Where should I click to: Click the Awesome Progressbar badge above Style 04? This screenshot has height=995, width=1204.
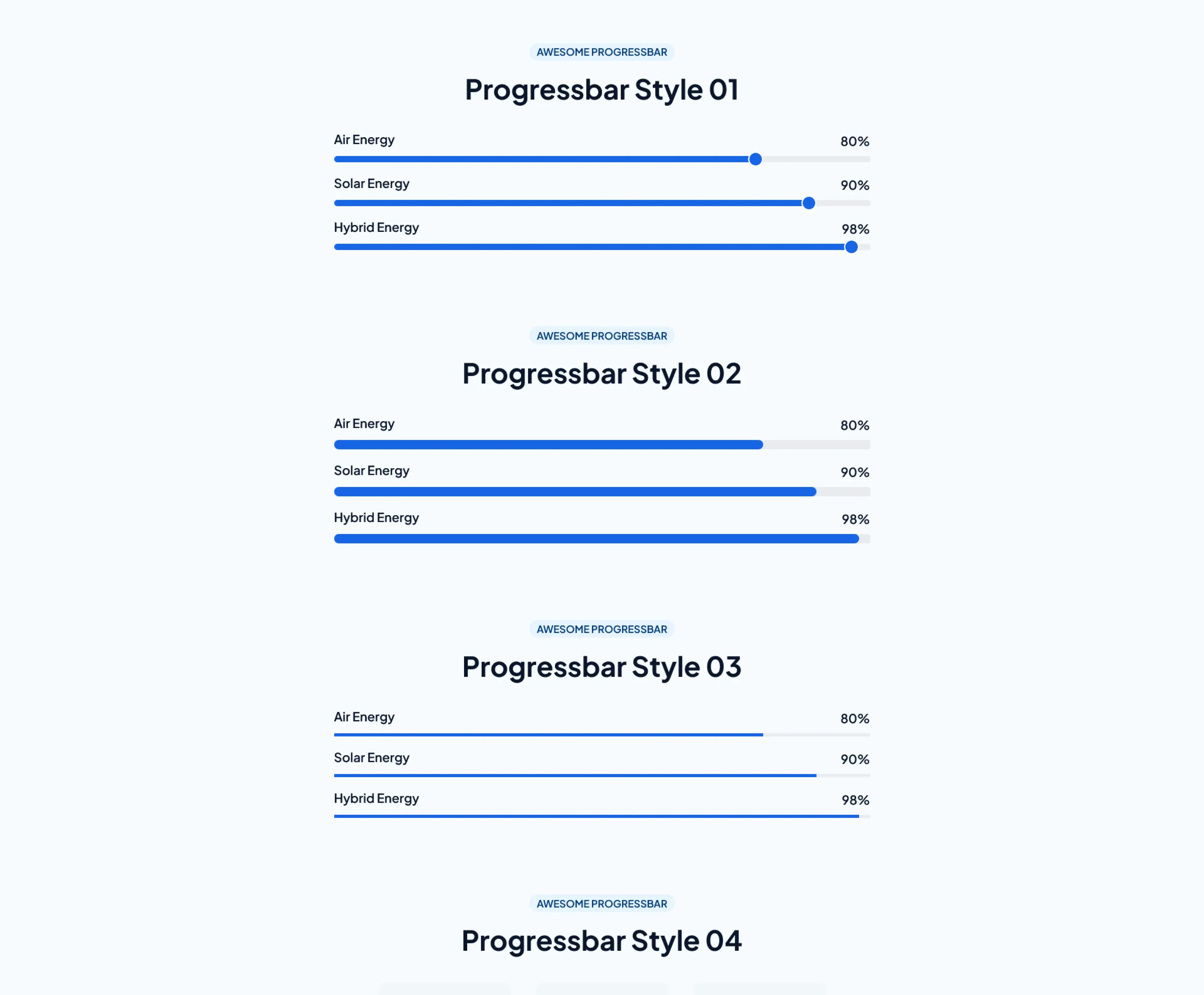(x=602, y=904)
